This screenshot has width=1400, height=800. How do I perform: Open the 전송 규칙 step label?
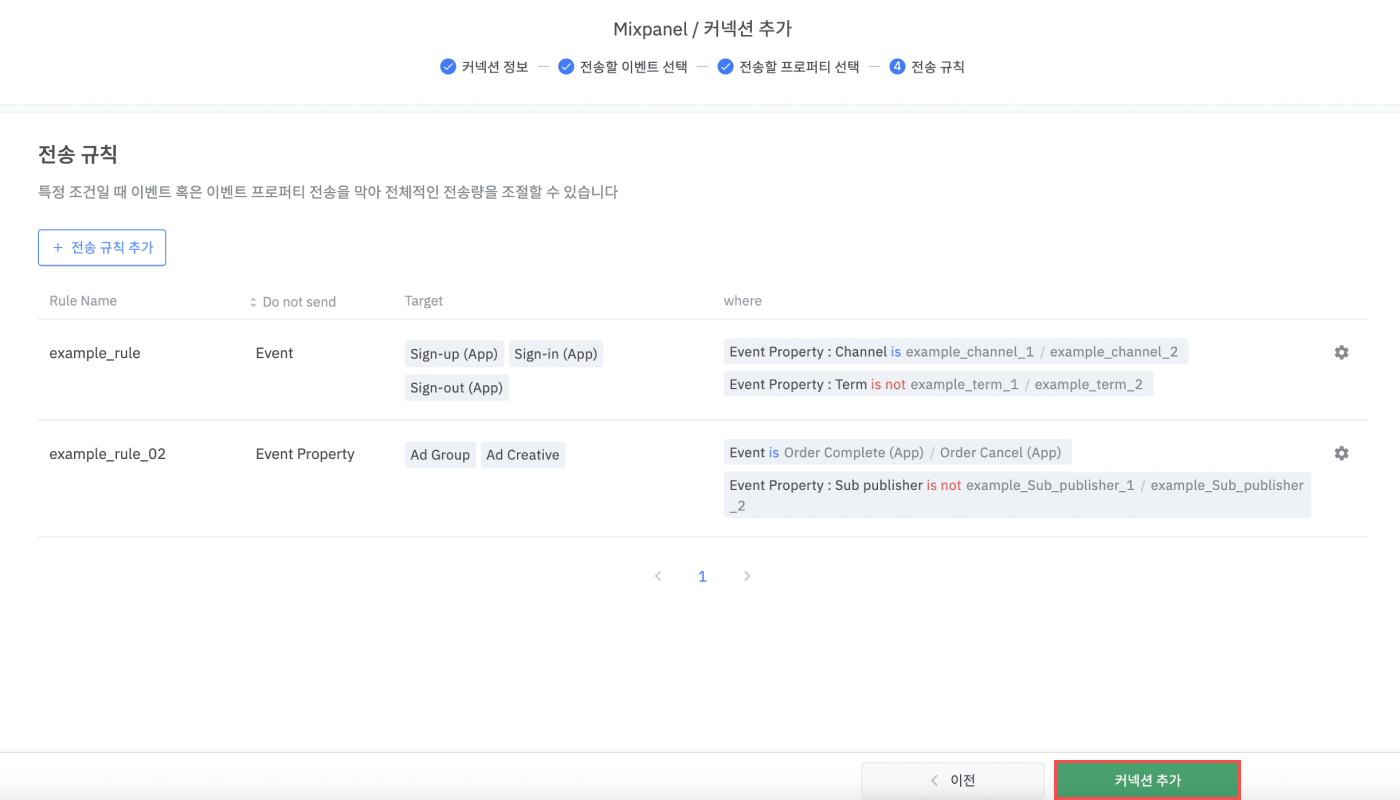[937, 67]
